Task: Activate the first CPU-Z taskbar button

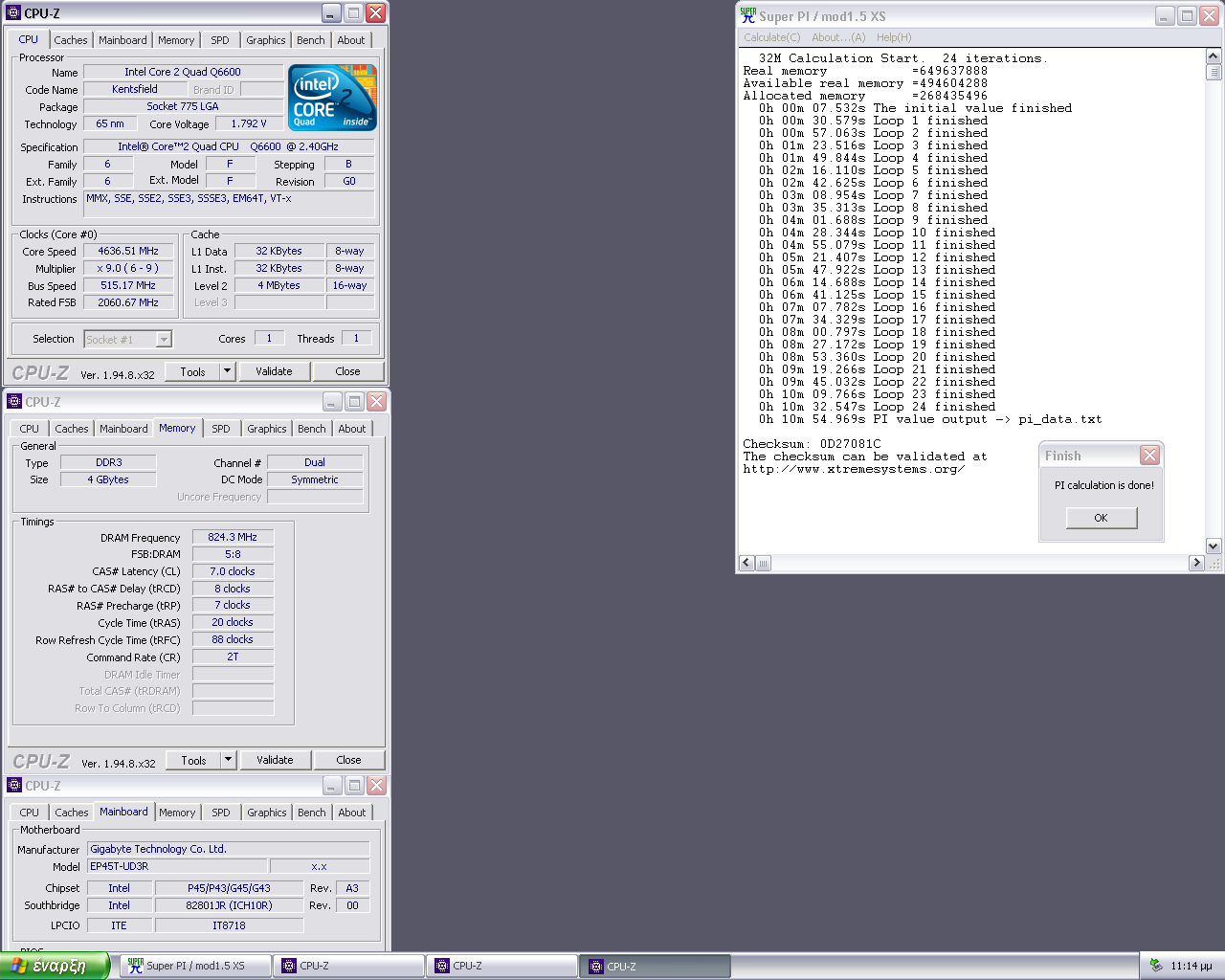Action: pyautogui.click(x=348, y=966)
